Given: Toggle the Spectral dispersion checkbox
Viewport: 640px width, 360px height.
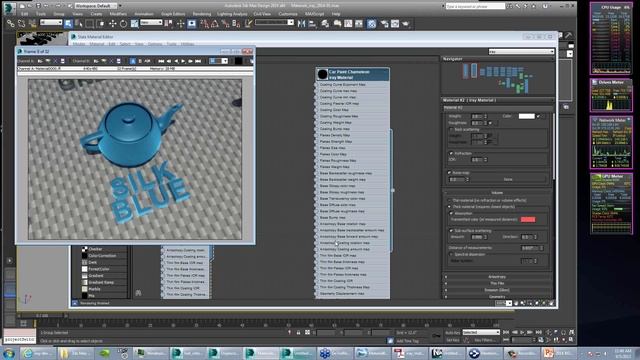Looking at the screenshot, I should click(451, 254).
